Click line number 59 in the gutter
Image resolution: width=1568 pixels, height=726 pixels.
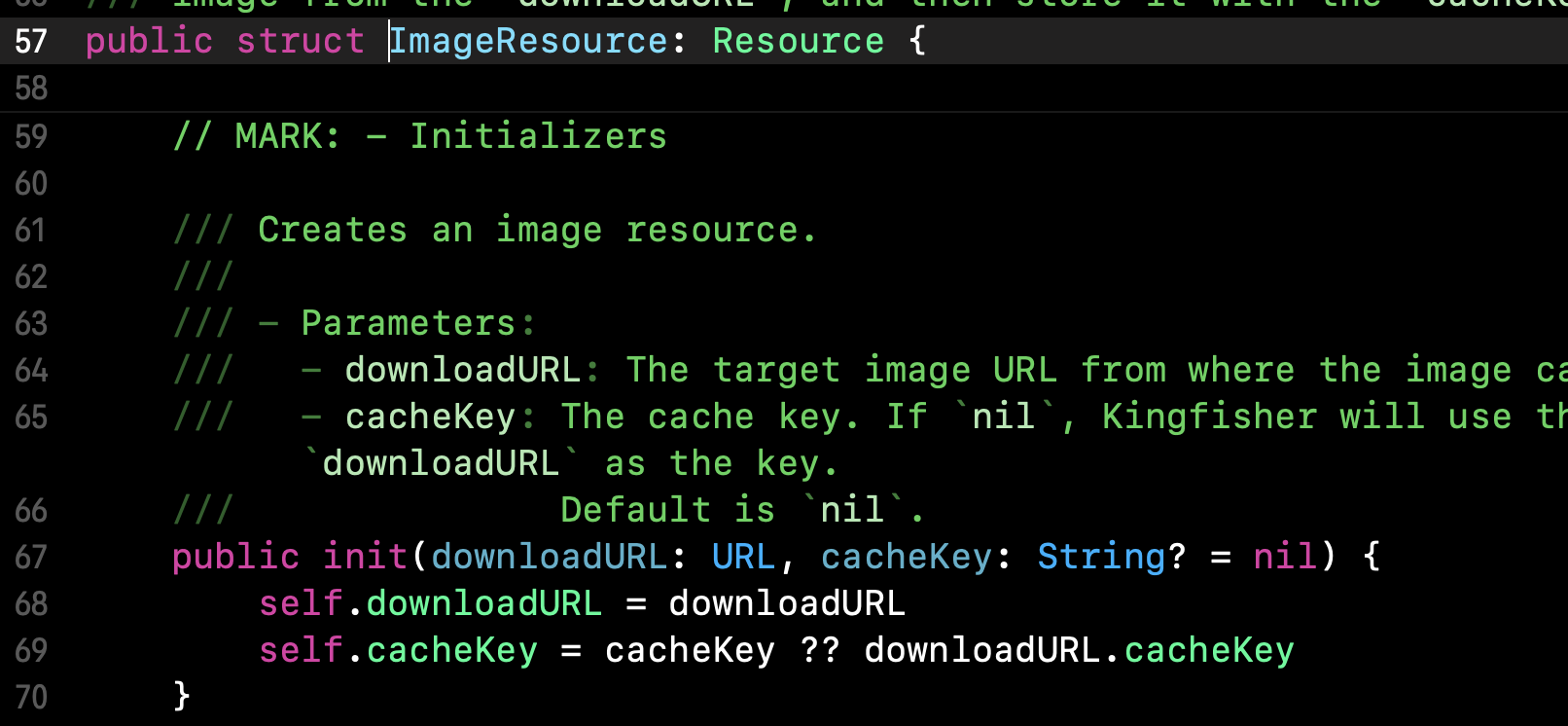pyautogui.click(x=31, y=136)
